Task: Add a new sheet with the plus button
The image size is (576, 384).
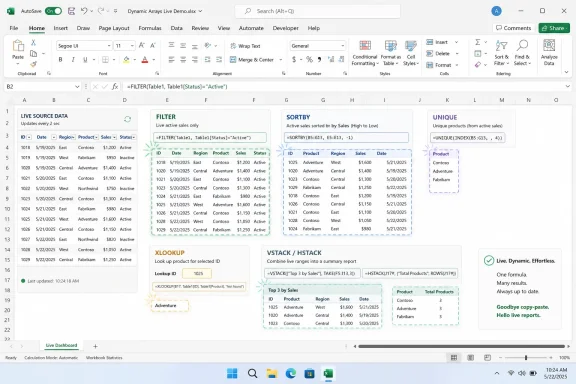Action: click(95, 346)
